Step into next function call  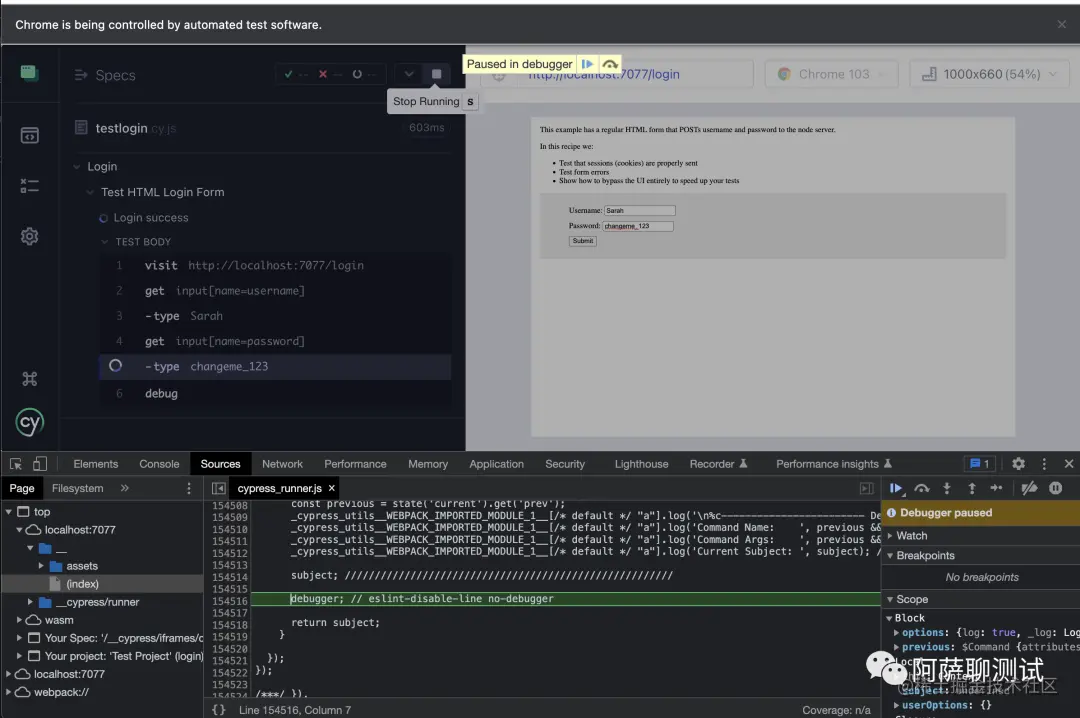pos(947,488)
